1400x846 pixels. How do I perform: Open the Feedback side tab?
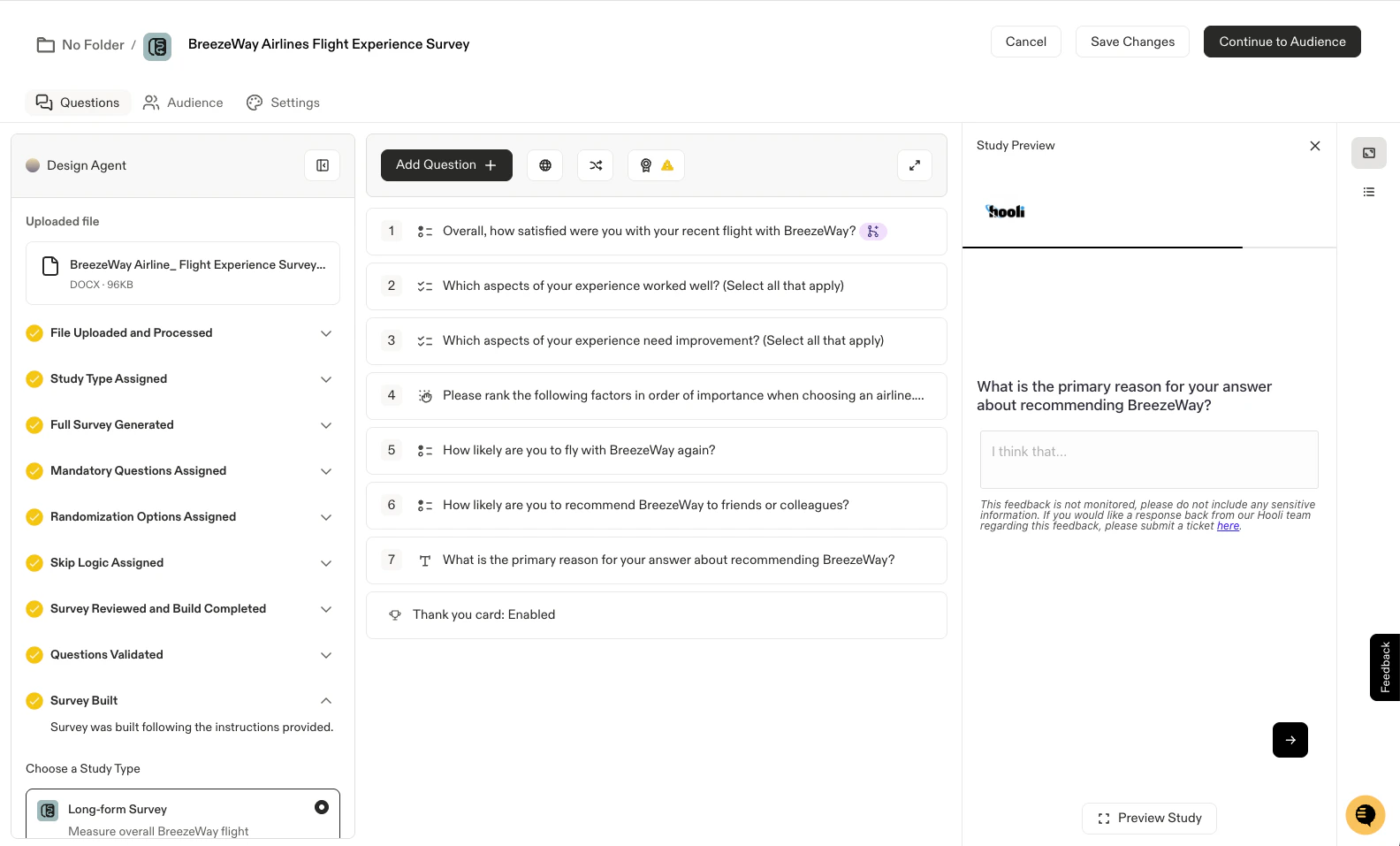[x=1385, y=667]
